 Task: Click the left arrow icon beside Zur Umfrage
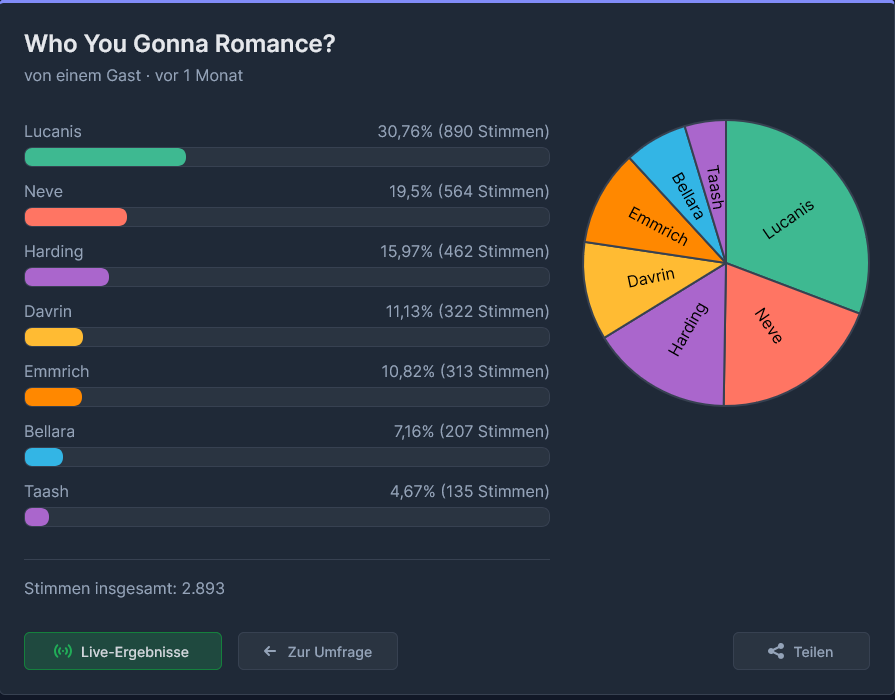pos(270,651)
